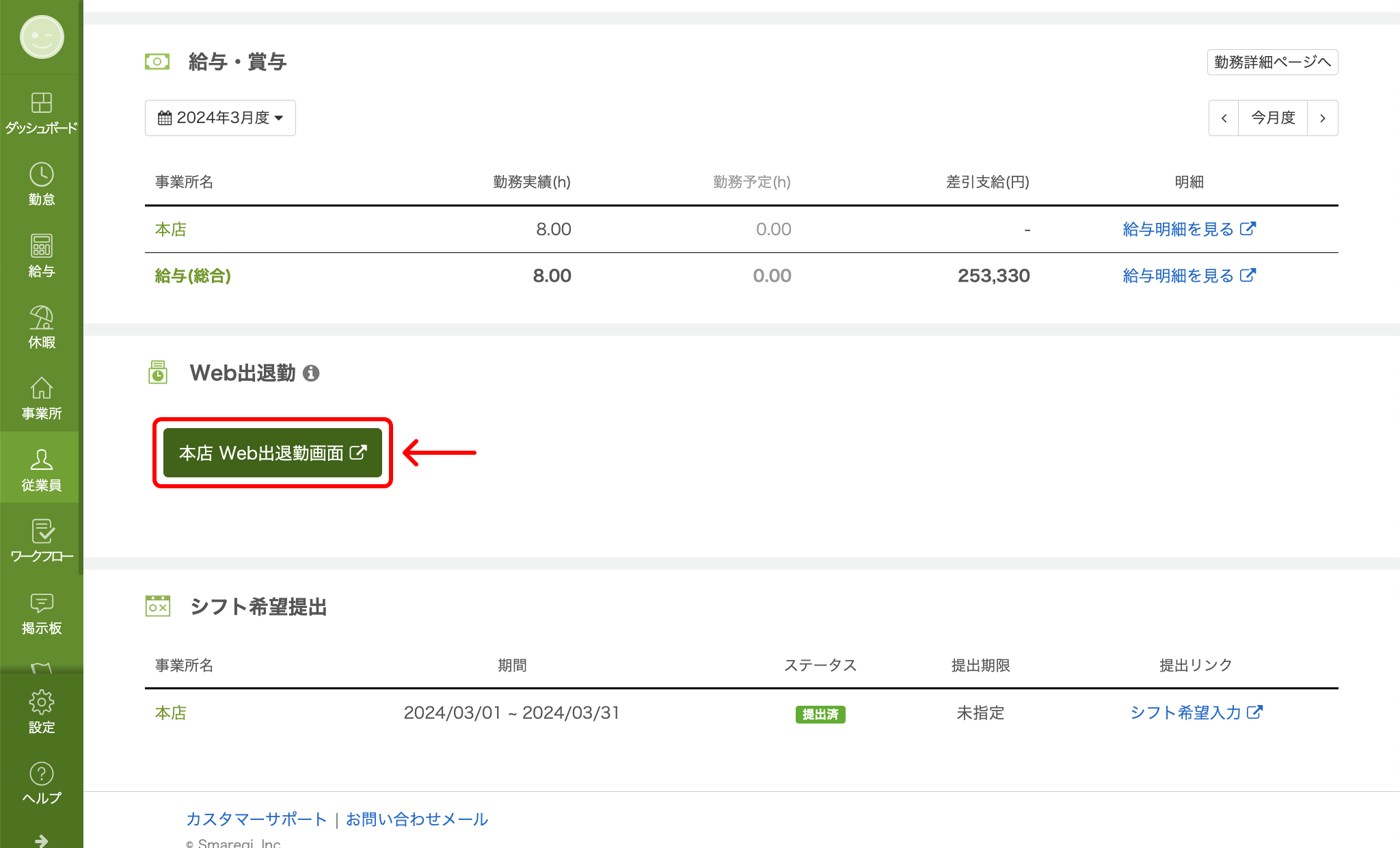Go to the next month with the right chevron

click(x=1323, y=118)
